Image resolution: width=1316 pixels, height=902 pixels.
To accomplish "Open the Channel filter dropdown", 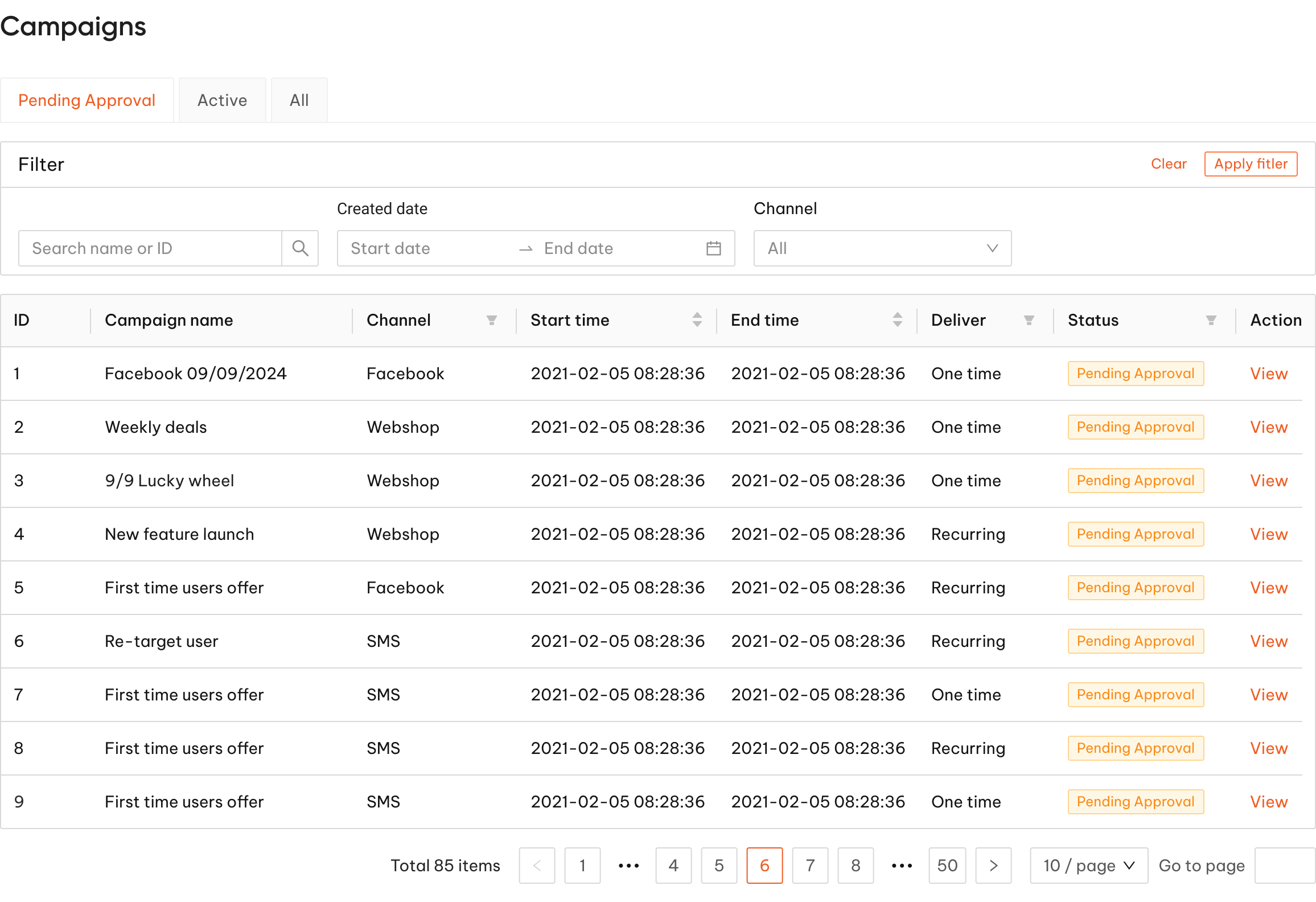I will coord(882,248).
